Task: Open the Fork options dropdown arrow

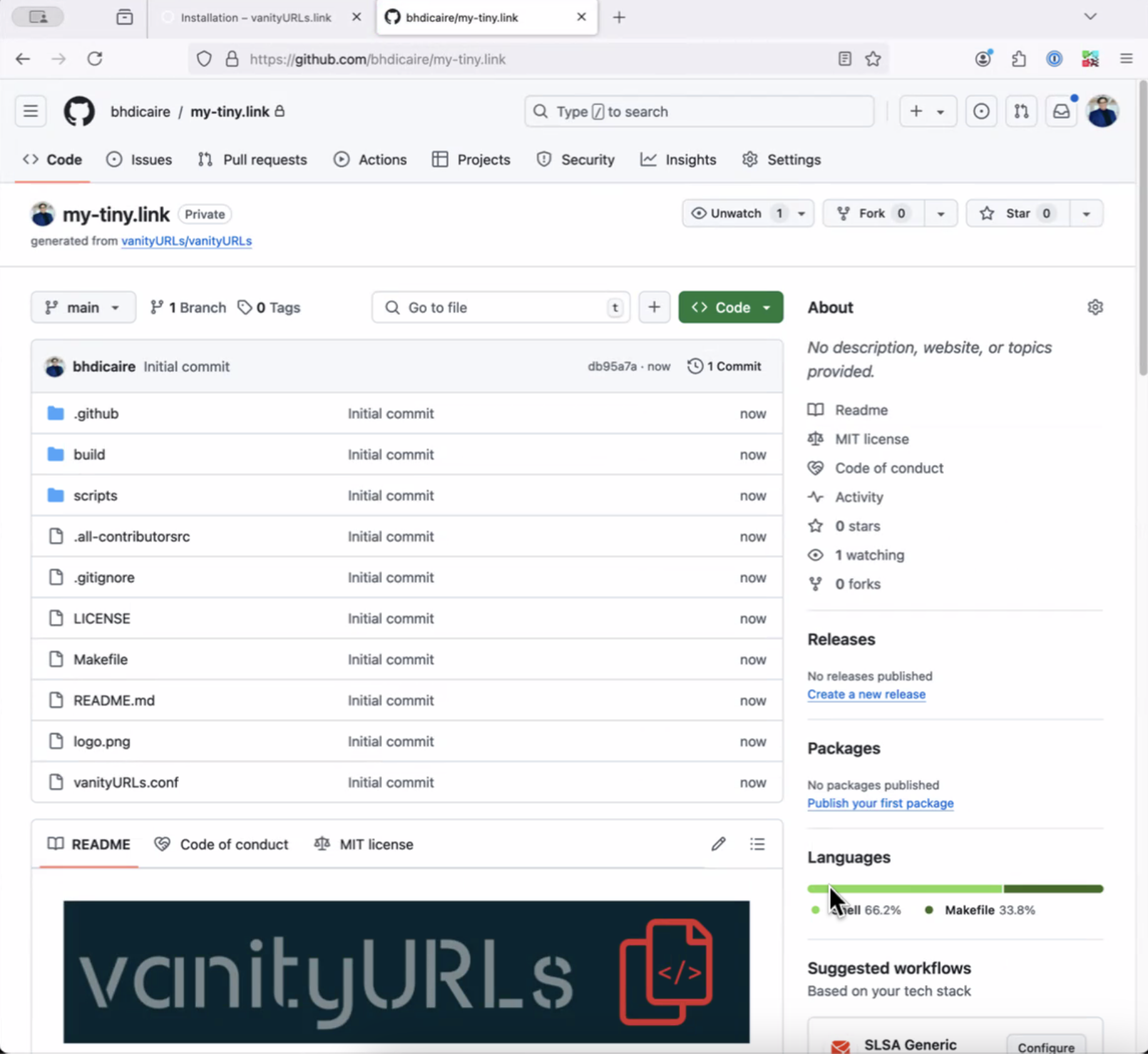Action: (x=940, y=213)
